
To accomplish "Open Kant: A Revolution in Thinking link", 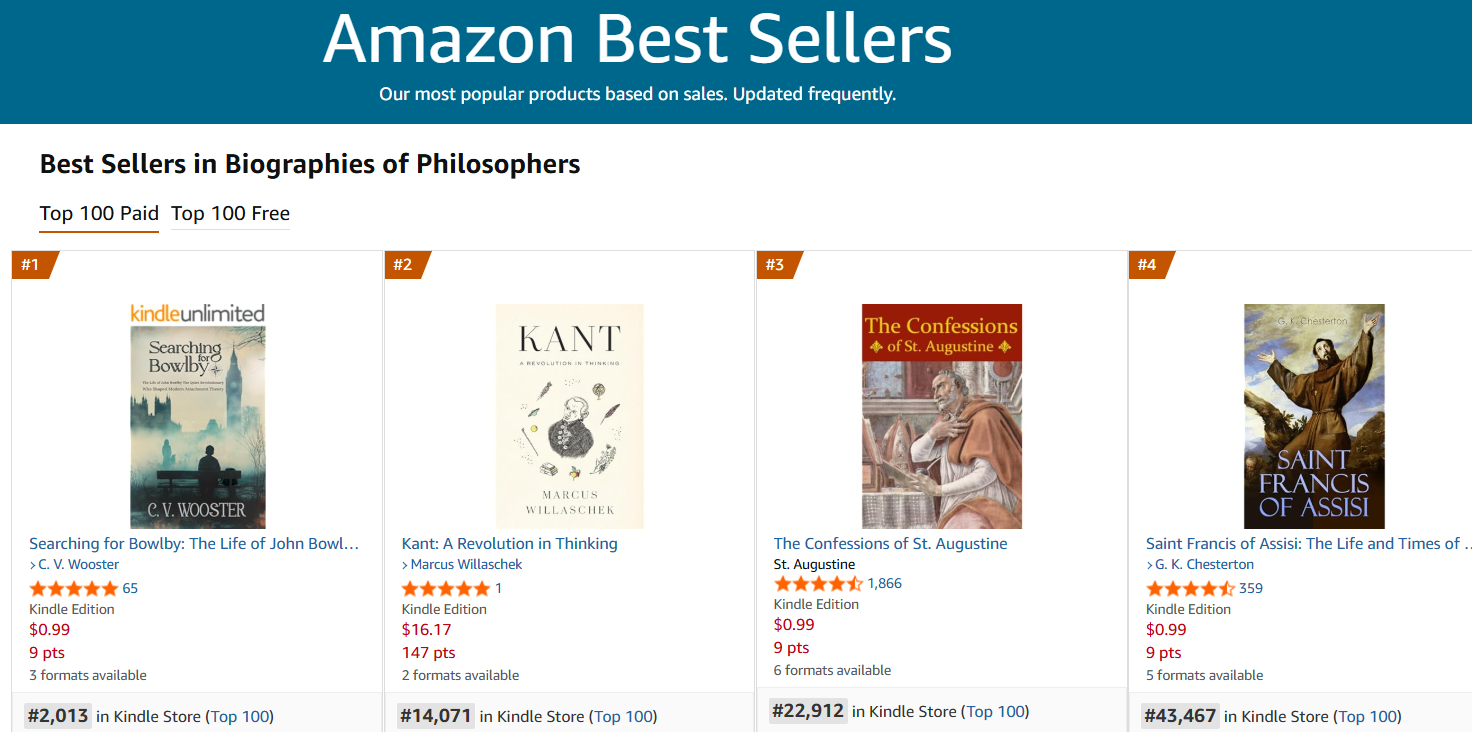I will [x=509, y=544].
